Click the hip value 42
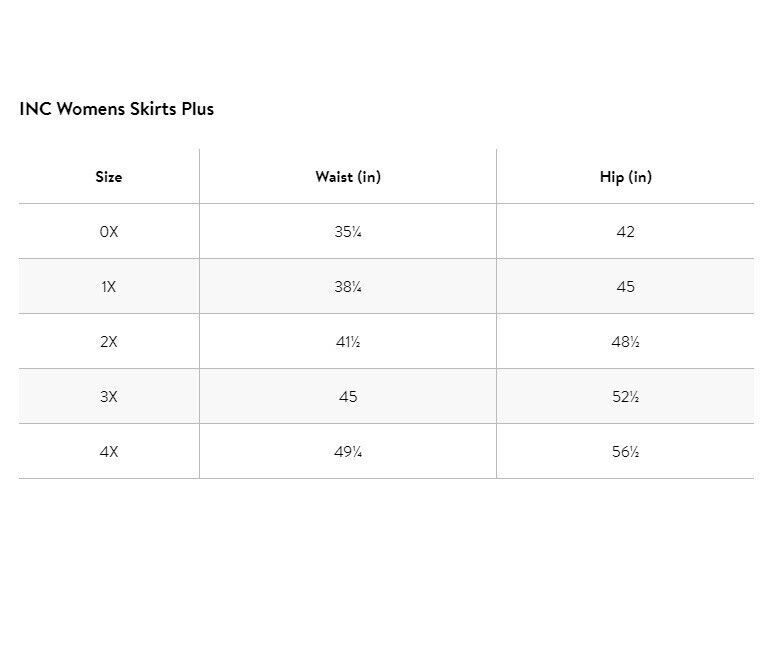Viewport: 768px width, 646px height. [x=625, y=232]
